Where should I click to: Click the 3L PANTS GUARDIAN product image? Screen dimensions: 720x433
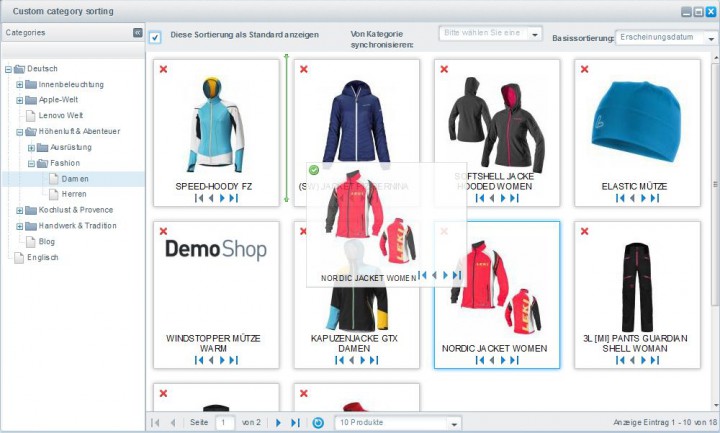coord(637,287)
